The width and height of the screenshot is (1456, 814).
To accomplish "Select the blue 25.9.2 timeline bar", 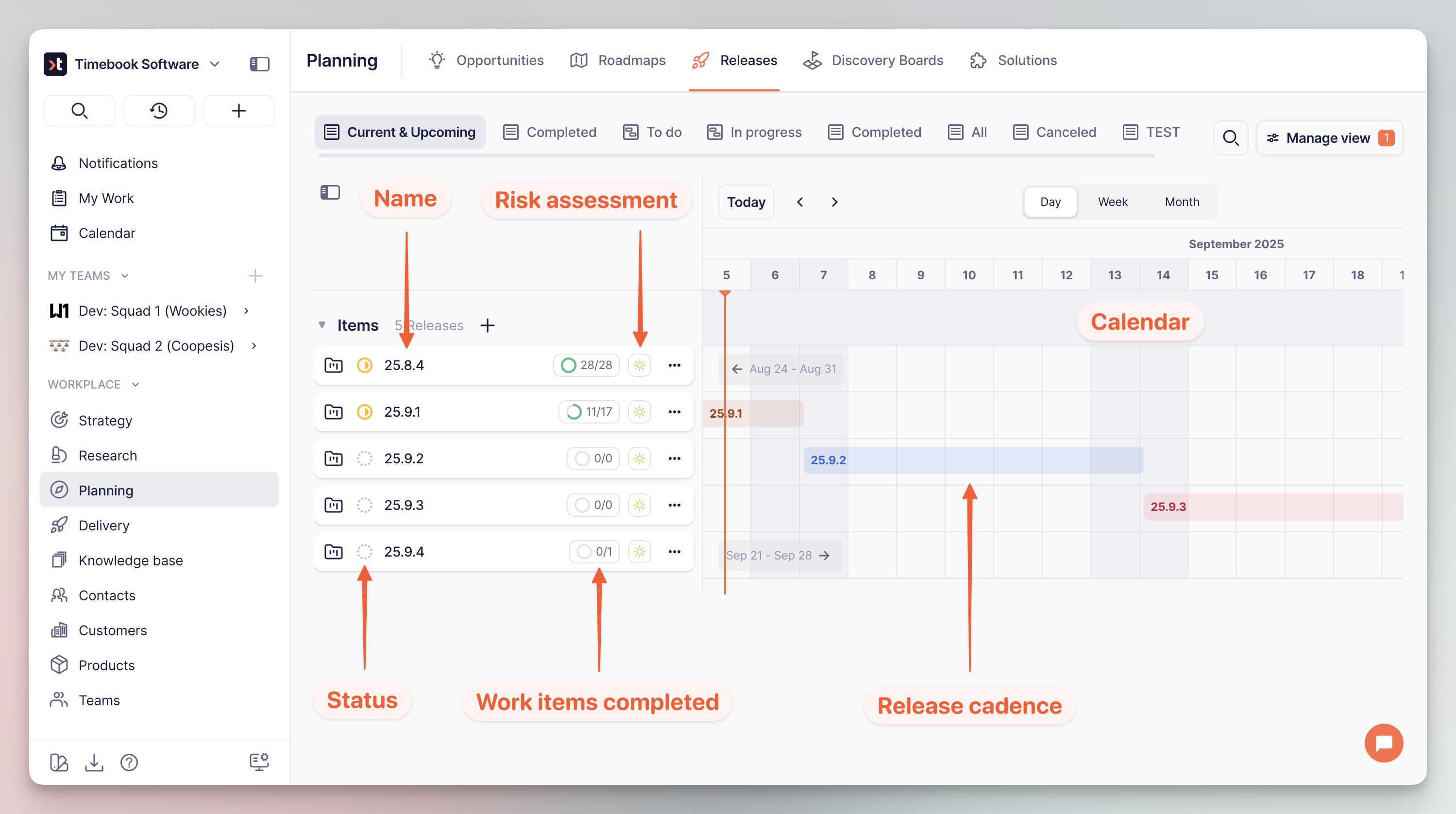I will click(973, 460).
